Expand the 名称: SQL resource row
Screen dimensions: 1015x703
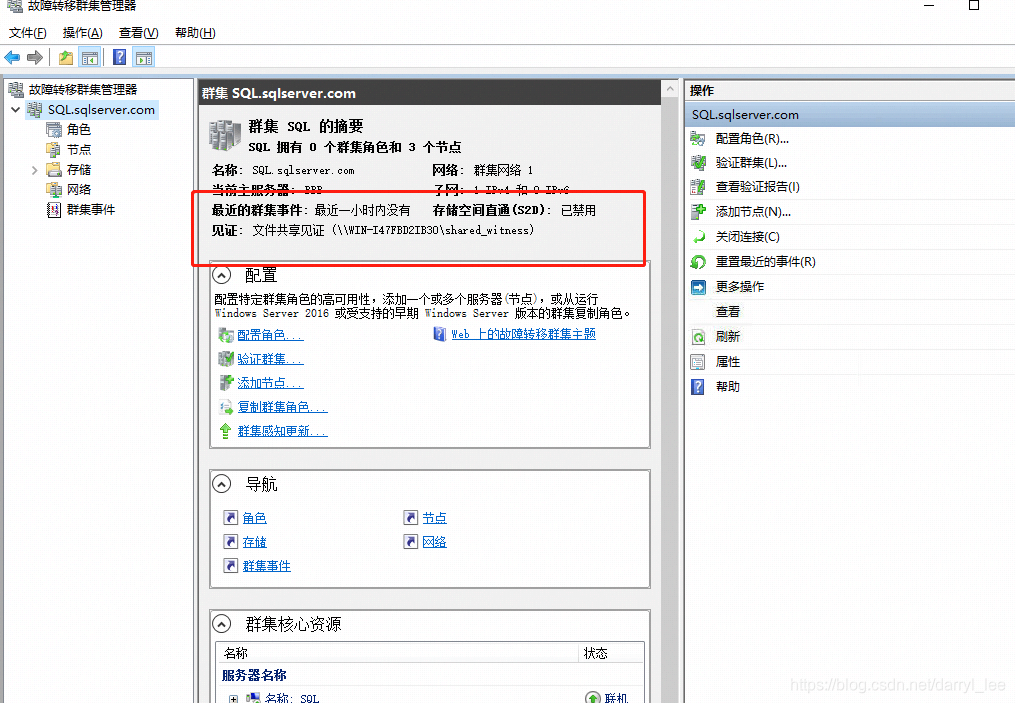pyautogui.click(x=233, y=698)
